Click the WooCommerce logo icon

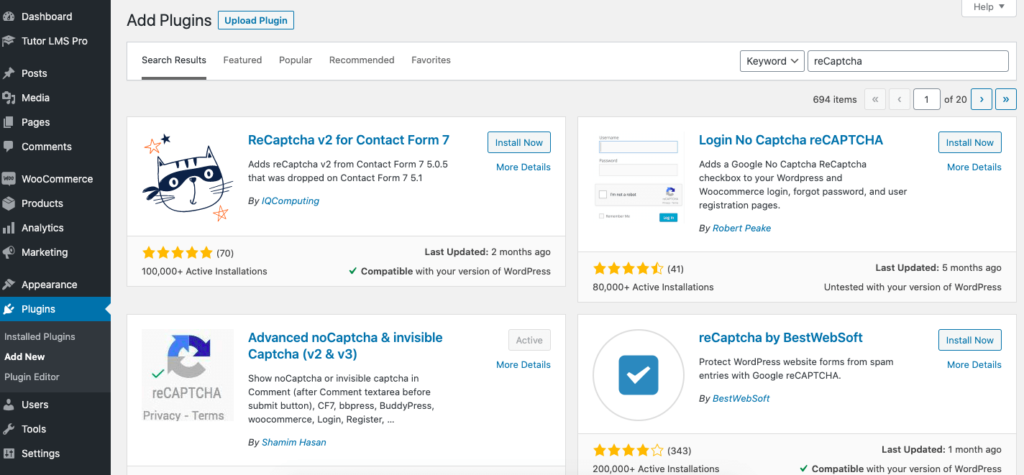[x=8, y=179]
